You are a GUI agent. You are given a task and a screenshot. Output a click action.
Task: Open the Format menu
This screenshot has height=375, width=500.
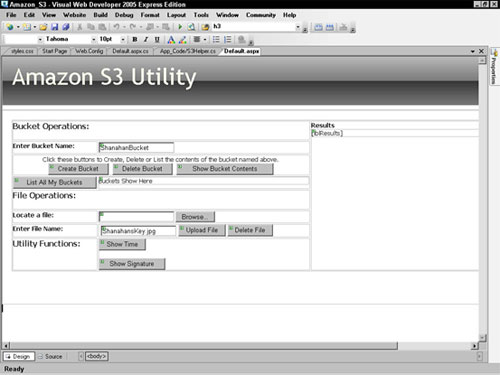click(150, 15)
